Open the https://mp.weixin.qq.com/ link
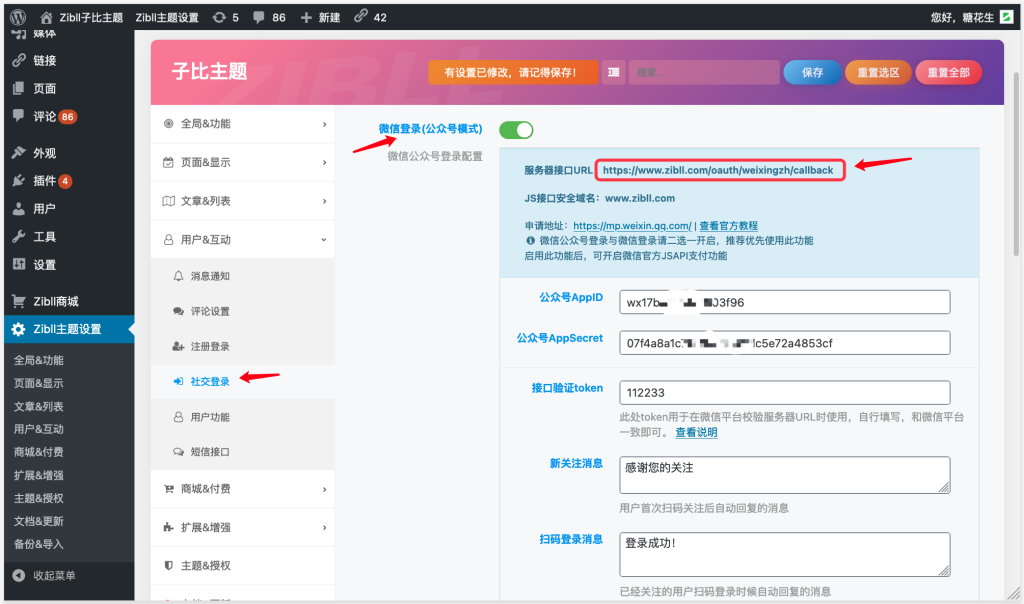Screen dimensions: 1024x604 (x=632, y=226)
